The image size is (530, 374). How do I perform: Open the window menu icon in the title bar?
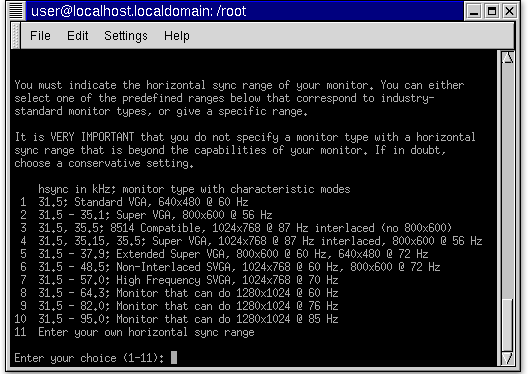(x=15, y=11)
